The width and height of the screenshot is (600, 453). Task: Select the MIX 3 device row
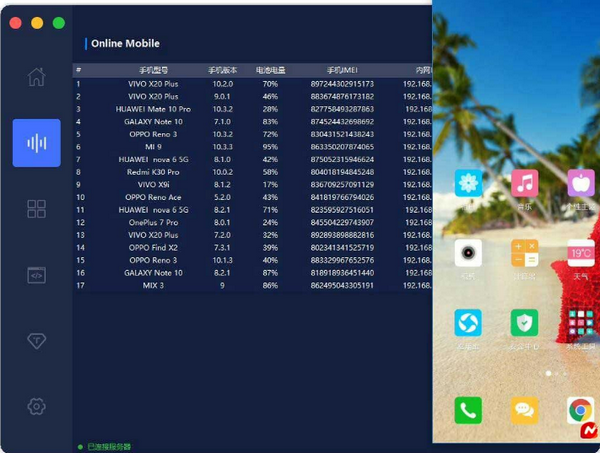click(x=253, y=285)
